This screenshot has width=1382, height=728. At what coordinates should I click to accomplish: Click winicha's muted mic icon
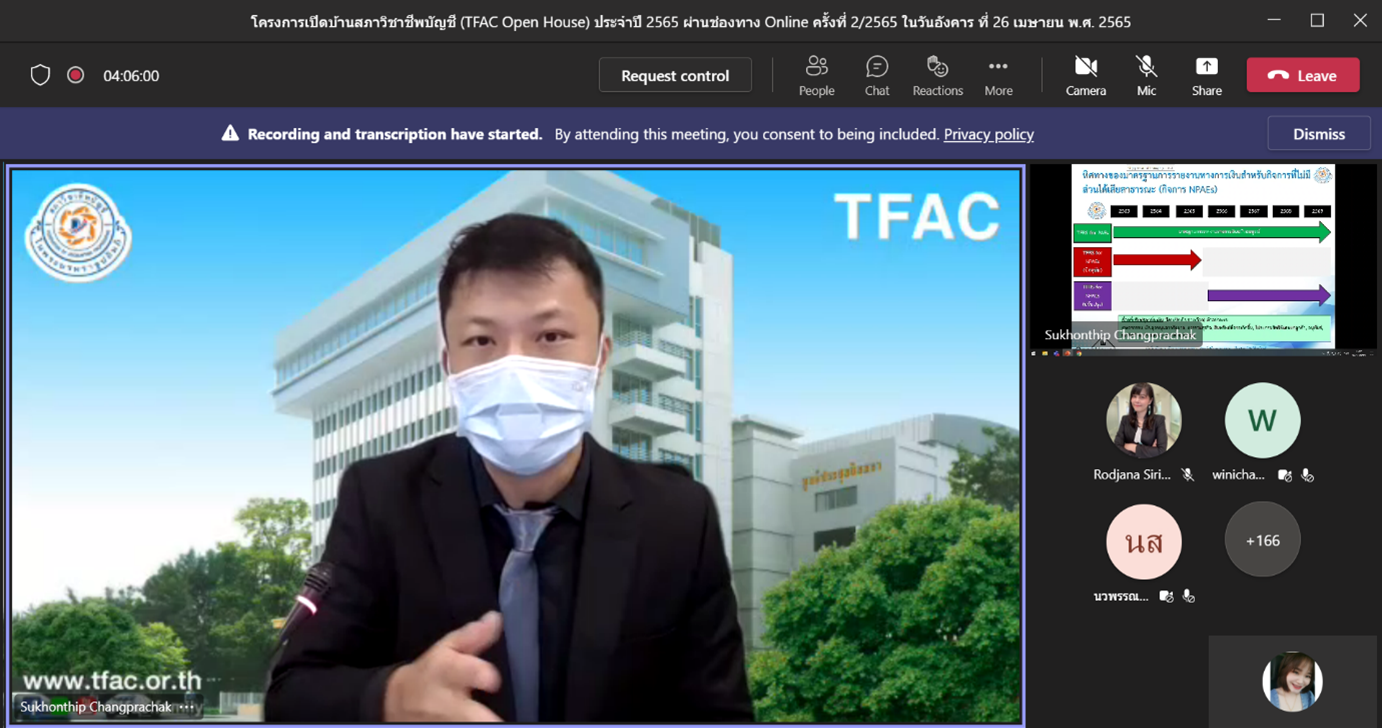[1307, 475]
